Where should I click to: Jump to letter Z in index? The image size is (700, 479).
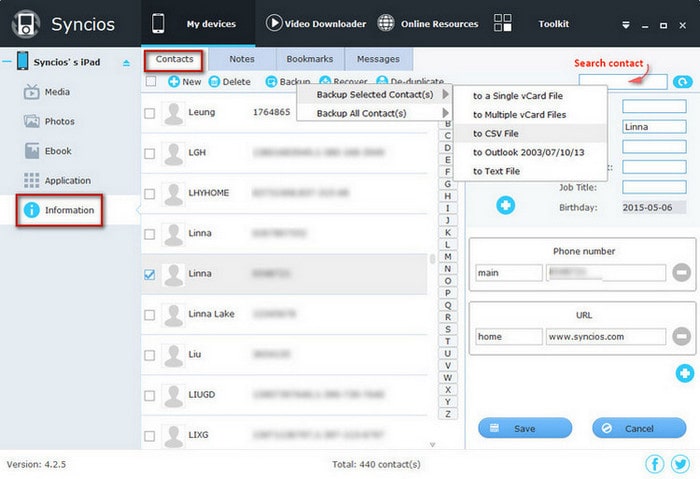(447, 414)
